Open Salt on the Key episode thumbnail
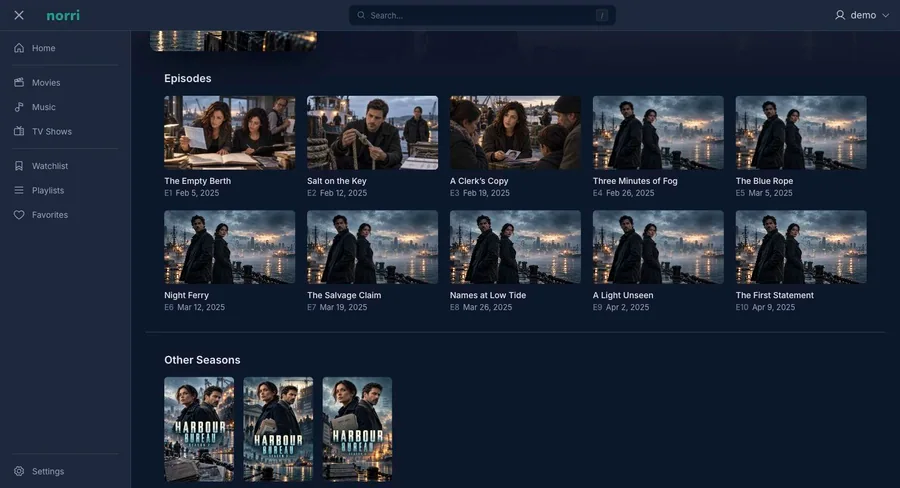Screen dimensions: 900x488 click(x=373, y=133)
